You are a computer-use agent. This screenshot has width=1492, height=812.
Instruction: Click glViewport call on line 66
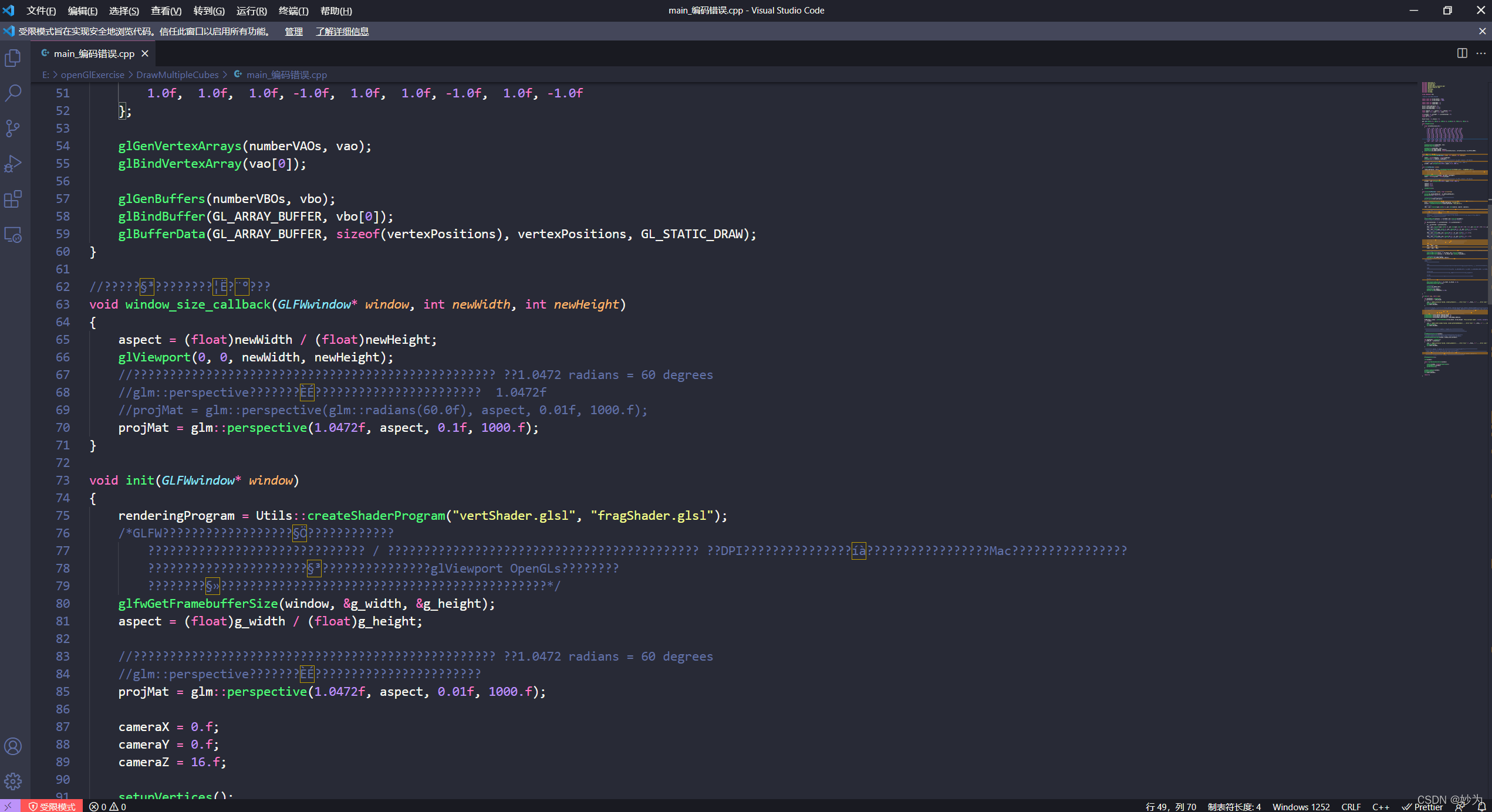[x=154, y=357]
